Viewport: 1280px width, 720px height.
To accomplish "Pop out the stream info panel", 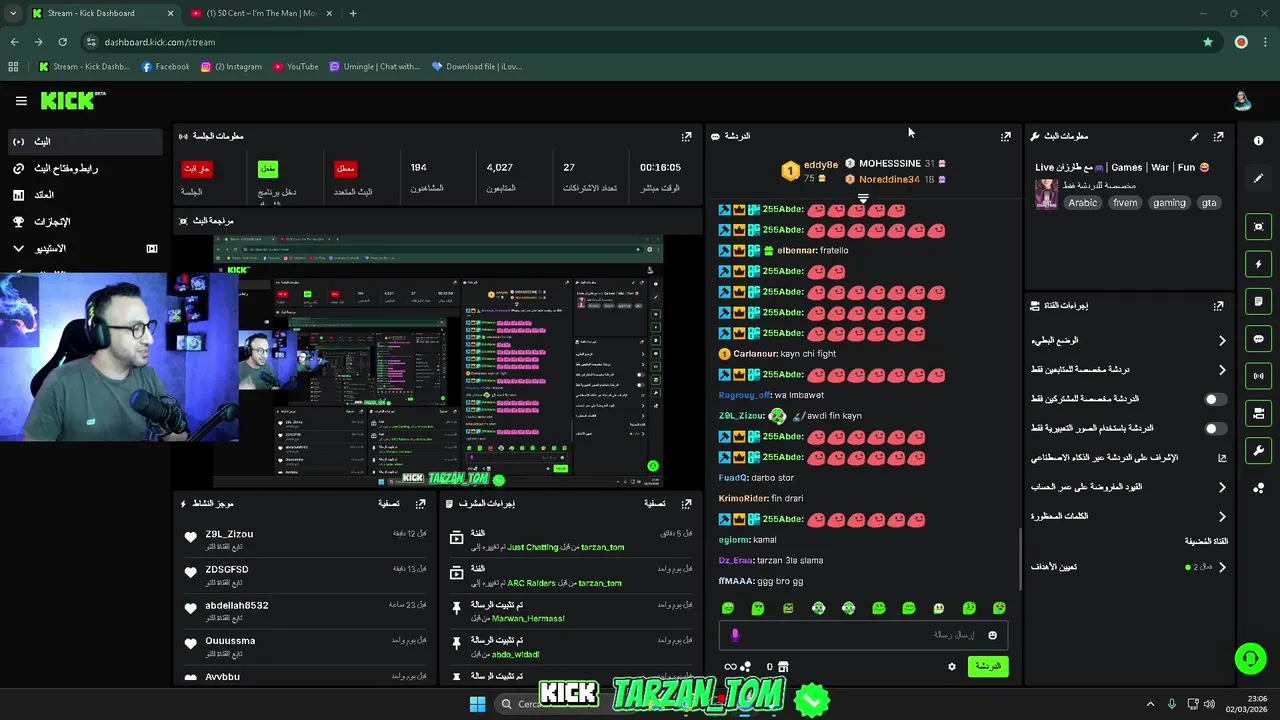I will 1218,136.
